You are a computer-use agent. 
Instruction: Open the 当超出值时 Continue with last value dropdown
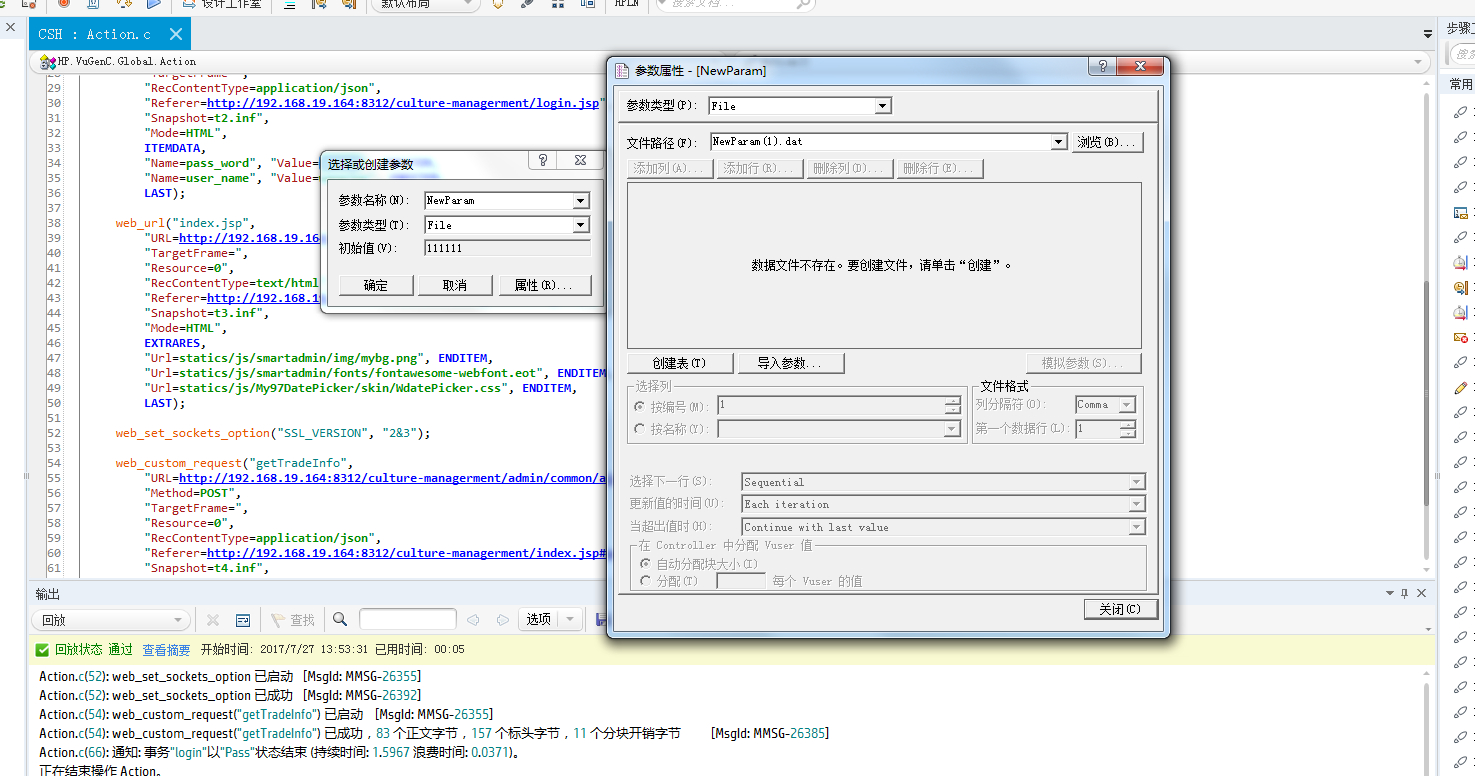click(x=1137, y=527)
